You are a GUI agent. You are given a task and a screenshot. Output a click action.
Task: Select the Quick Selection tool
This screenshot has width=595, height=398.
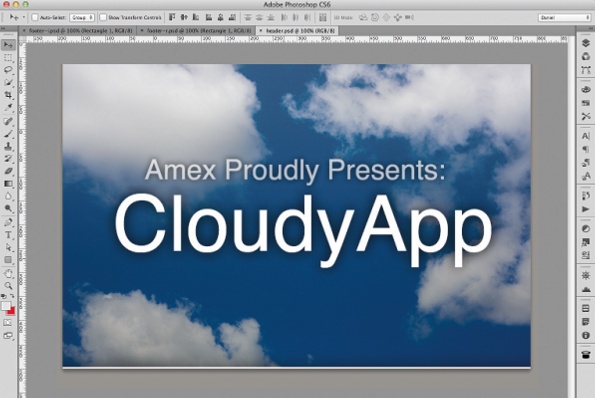[8, 82]
